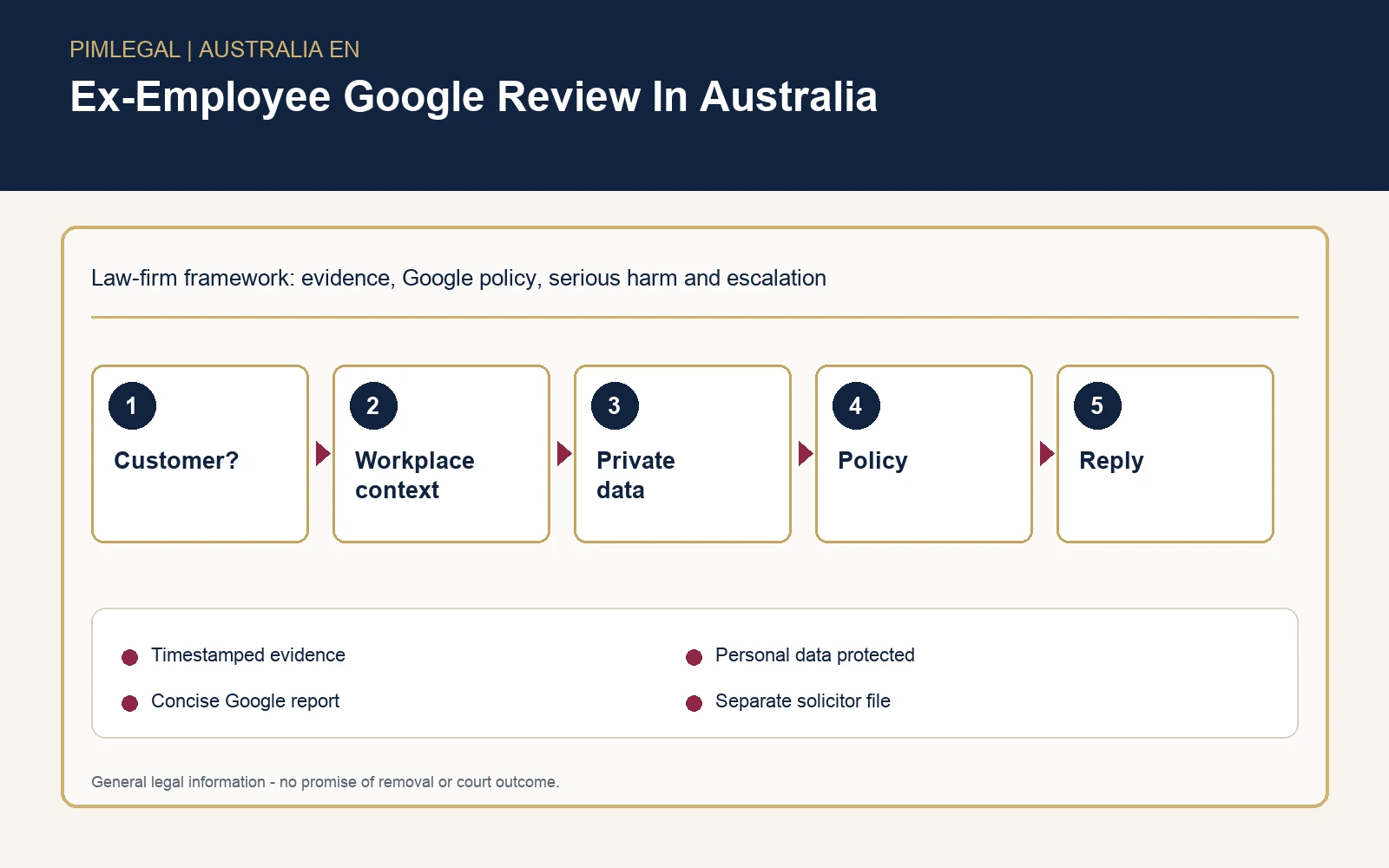
Task: Click the step 4 number badge
Action: [856, 405]
